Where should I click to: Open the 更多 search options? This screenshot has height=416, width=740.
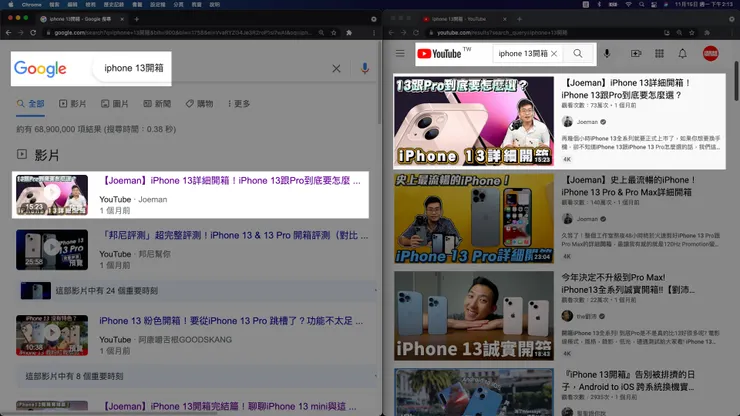pyautogui.click(x=239, y=103)
